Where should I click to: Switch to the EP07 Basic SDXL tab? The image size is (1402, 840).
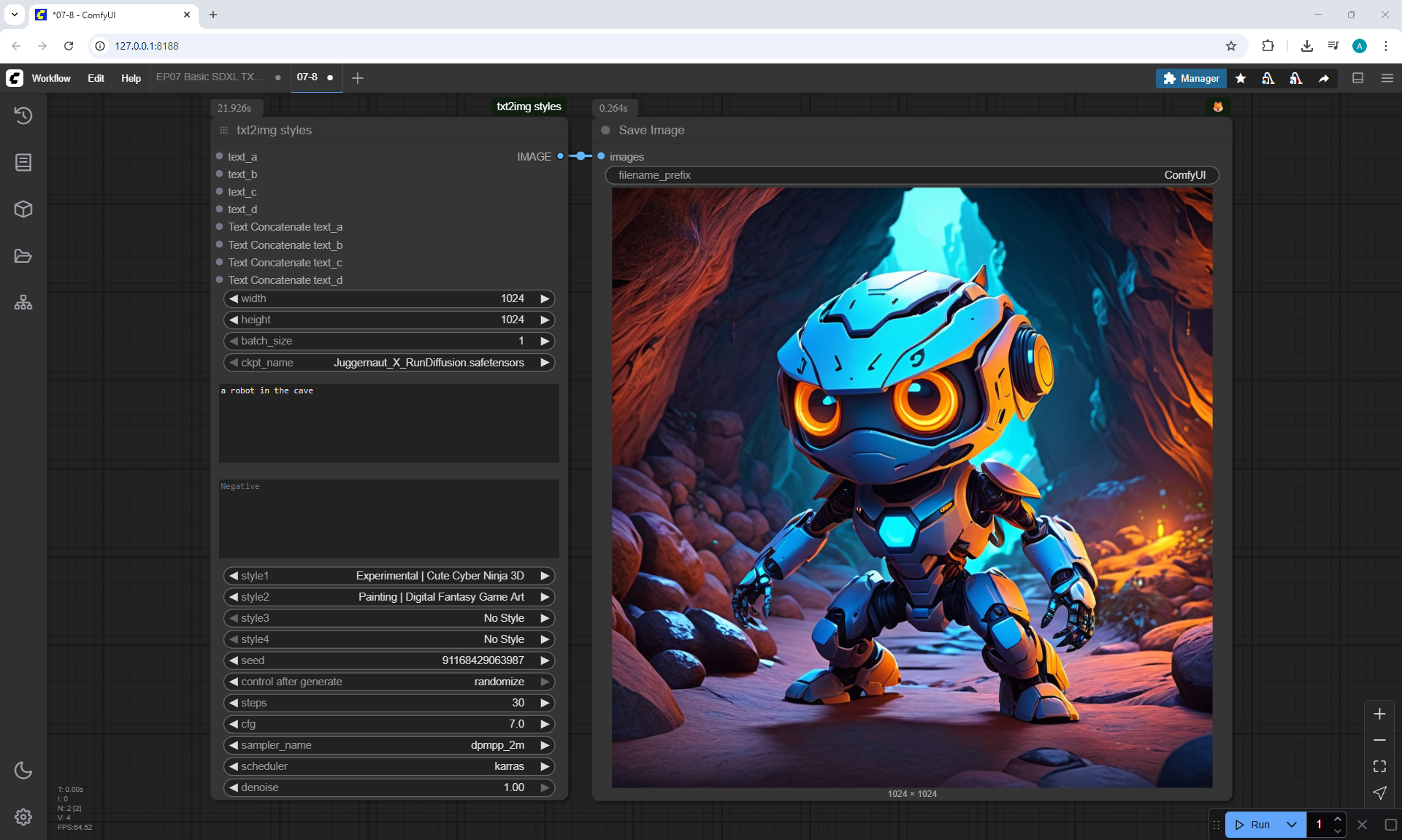[210, 77]
